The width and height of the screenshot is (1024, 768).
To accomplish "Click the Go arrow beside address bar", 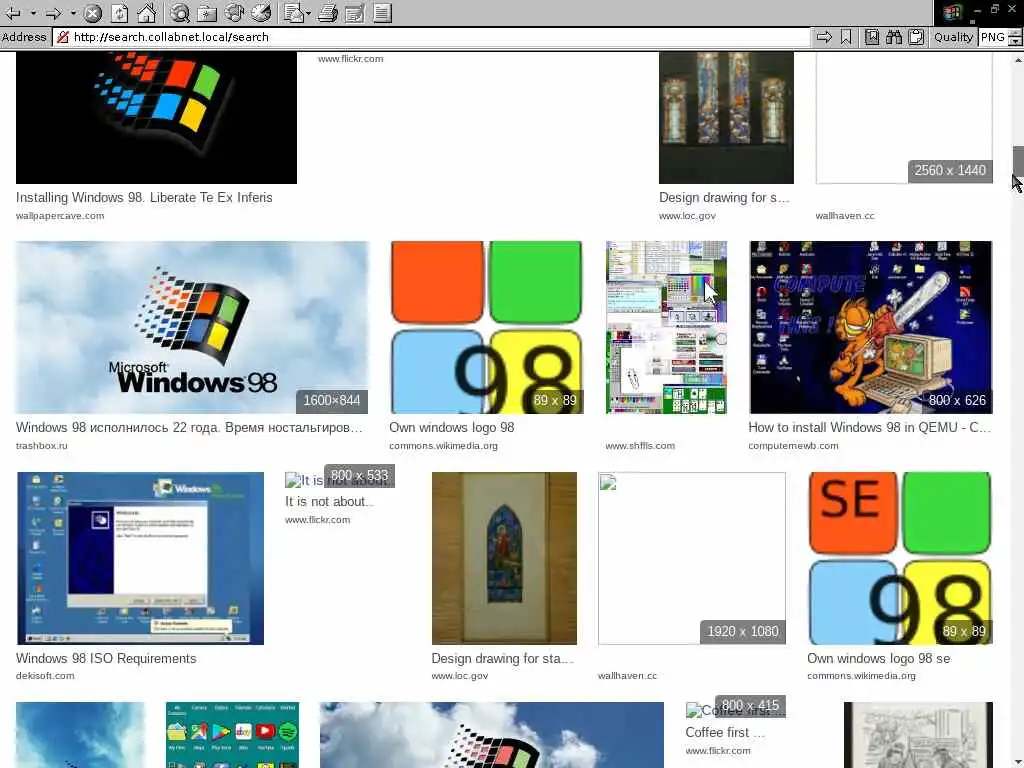I will pos(824,37).
